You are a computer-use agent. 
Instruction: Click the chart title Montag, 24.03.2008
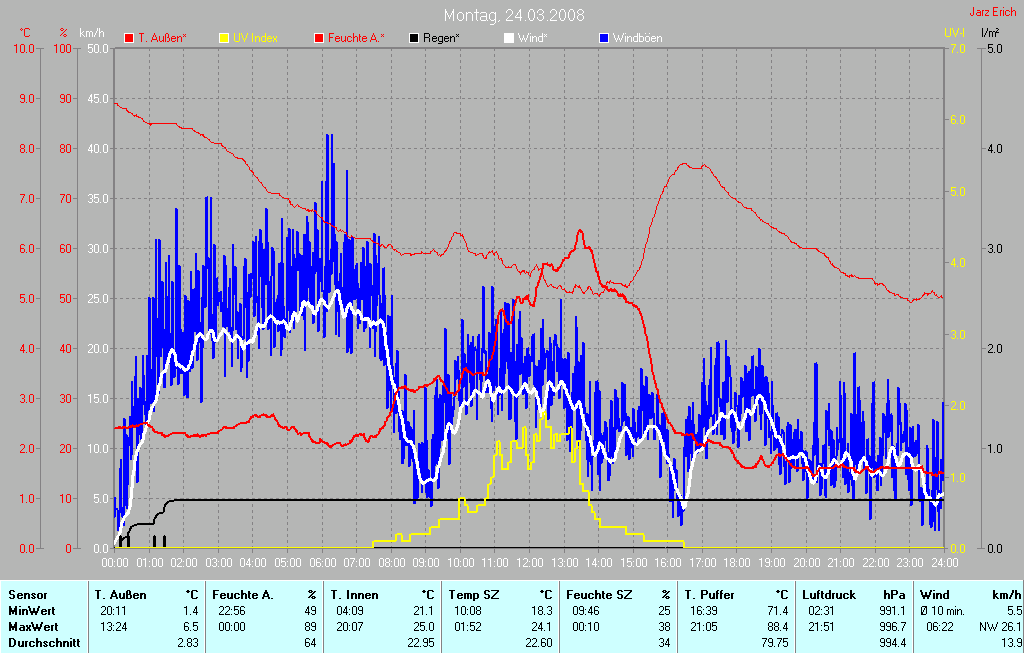514,15
